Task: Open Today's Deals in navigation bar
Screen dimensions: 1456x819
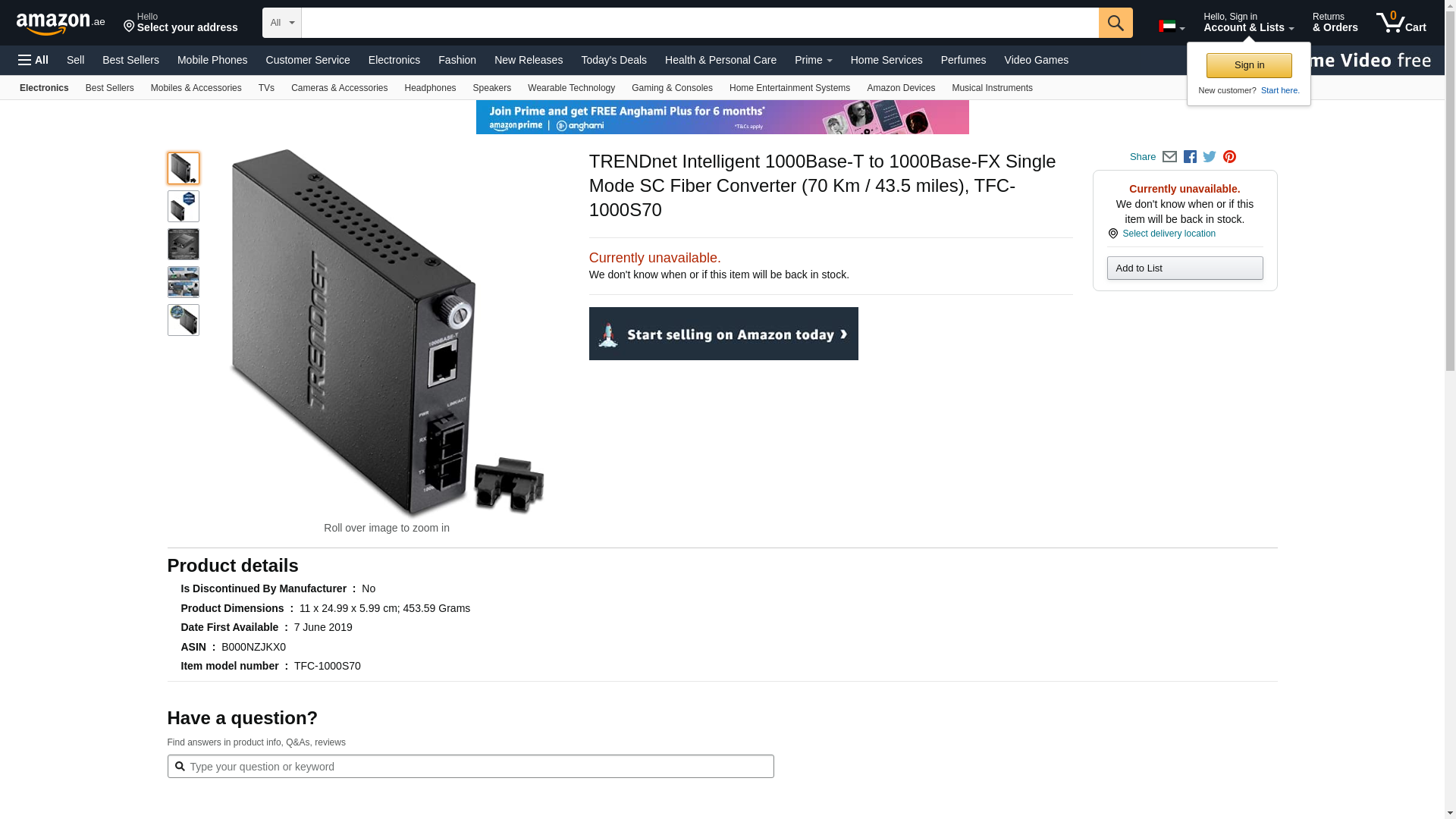Action: [x=613, y=60]
